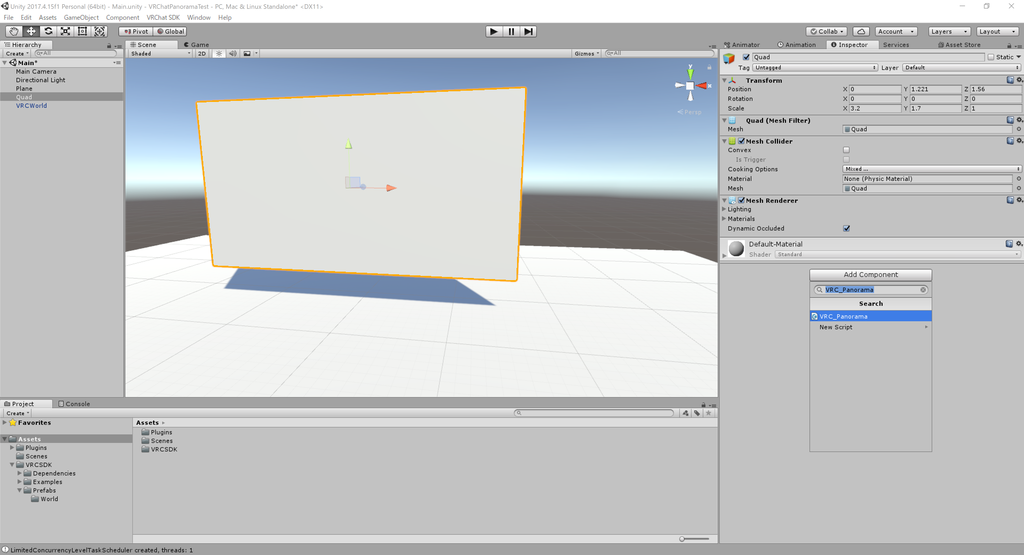Viewport: 1024px width, 555px height.
Task: Collapse the VRCSDK folder
Action: [12, 465]
